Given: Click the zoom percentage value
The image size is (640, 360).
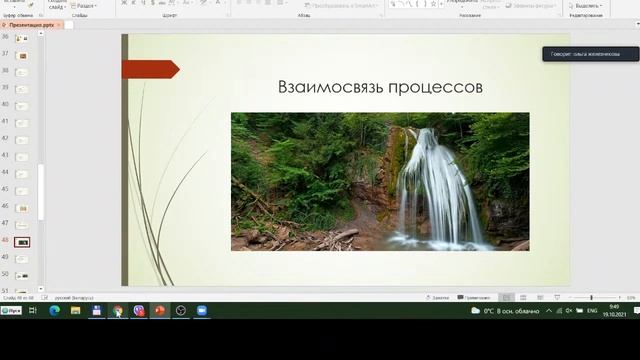Looking at the screenshot, I should click(x=631, y=298).
